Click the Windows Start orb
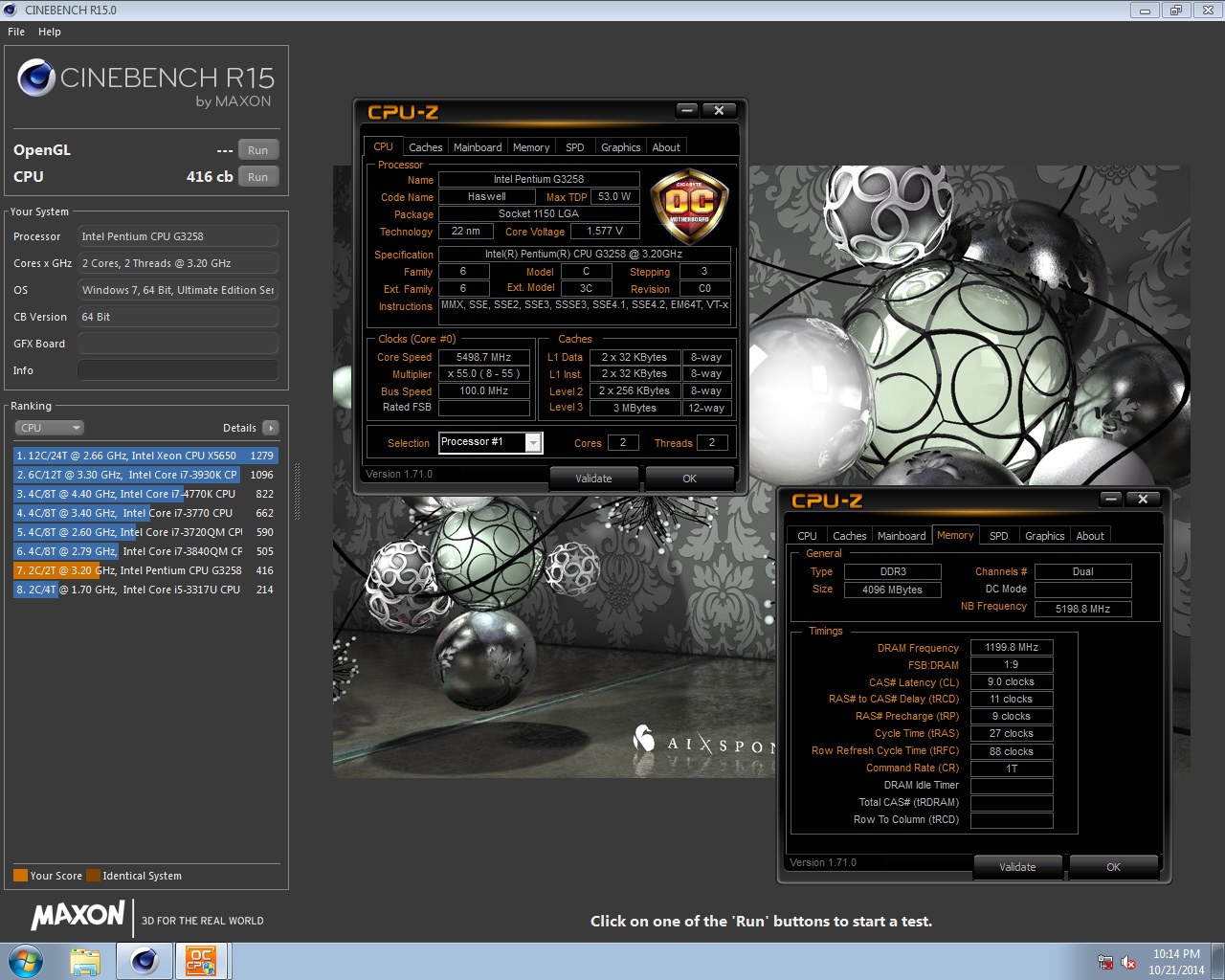The width and height of the screenshot is (1225, 980). coord(26,961)
